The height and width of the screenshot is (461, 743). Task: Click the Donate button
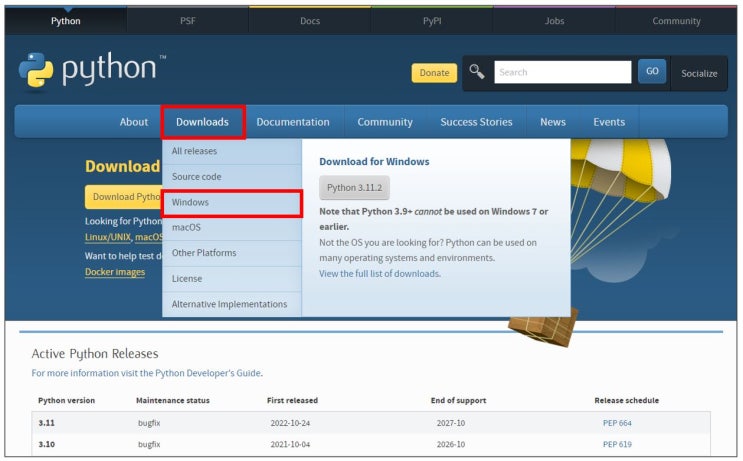[x=434, y=73]
